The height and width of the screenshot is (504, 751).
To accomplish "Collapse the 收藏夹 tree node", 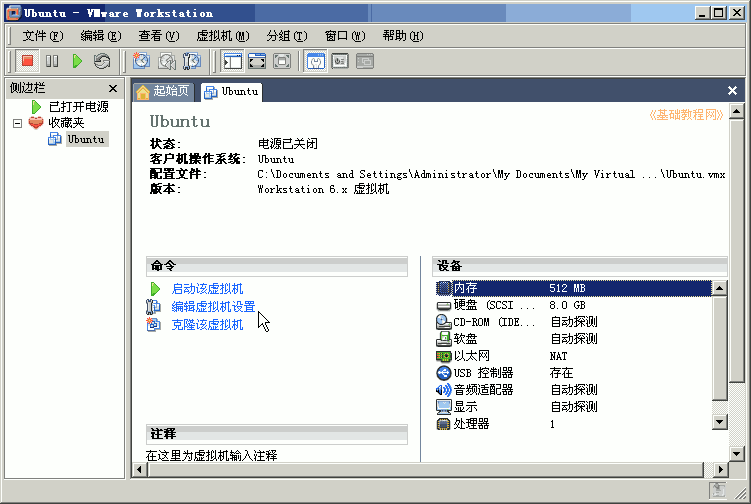I will point(17,124).
